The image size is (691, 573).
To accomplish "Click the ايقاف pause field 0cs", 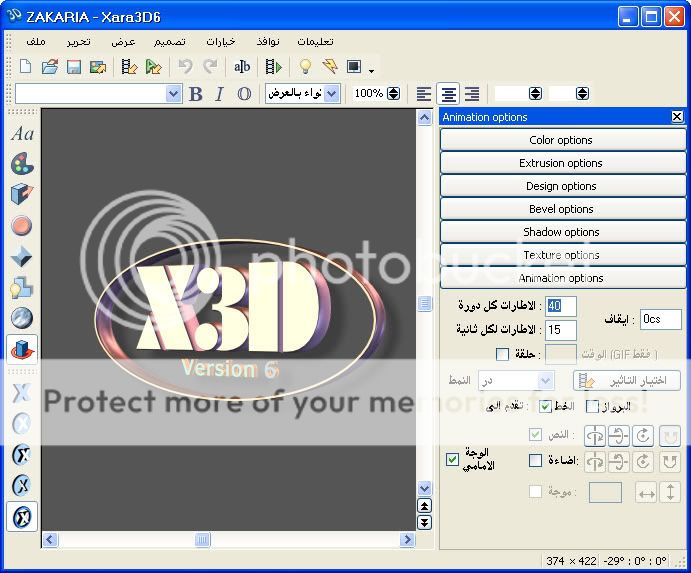I will click(x=660, y=319).
